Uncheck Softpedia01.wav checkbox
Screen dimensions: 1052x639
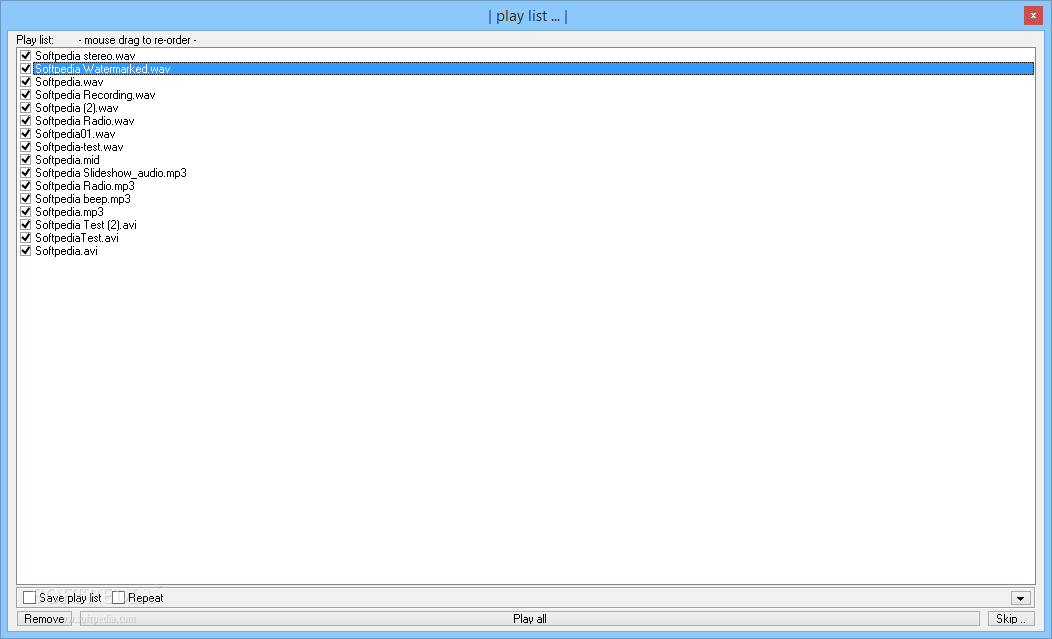click(x=25, y=134)
